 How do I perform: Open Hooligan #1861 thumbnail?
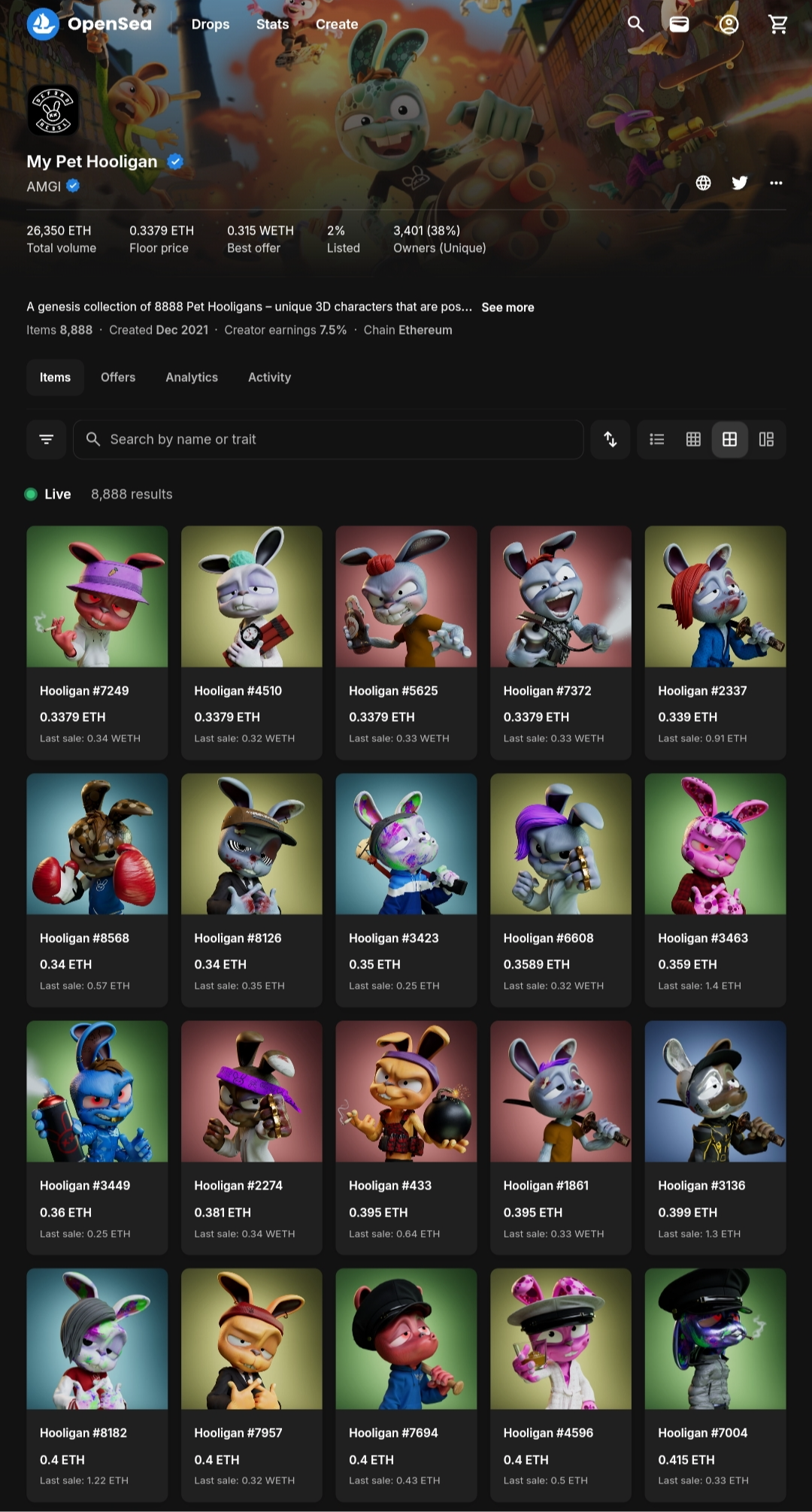[x=561, y=1091]
